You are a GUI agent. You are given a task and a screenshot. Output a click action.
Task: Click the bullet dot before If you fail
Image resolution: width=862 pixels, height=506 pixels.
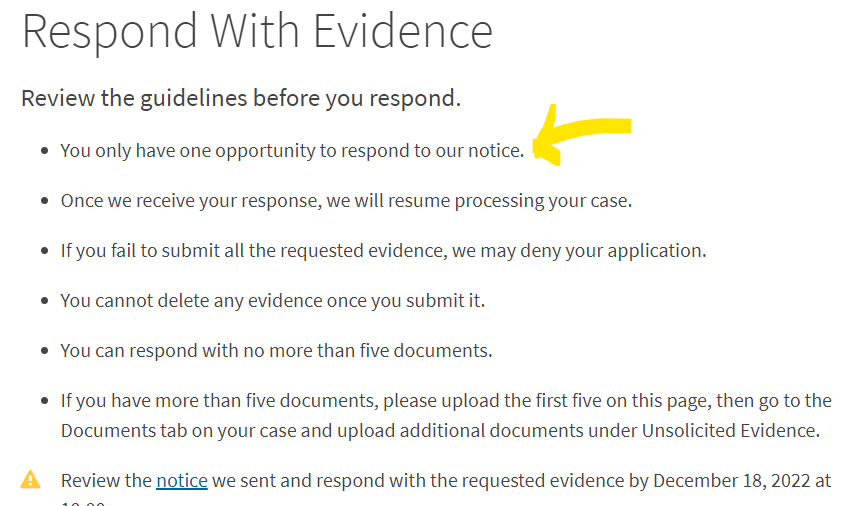coord(45,251)
